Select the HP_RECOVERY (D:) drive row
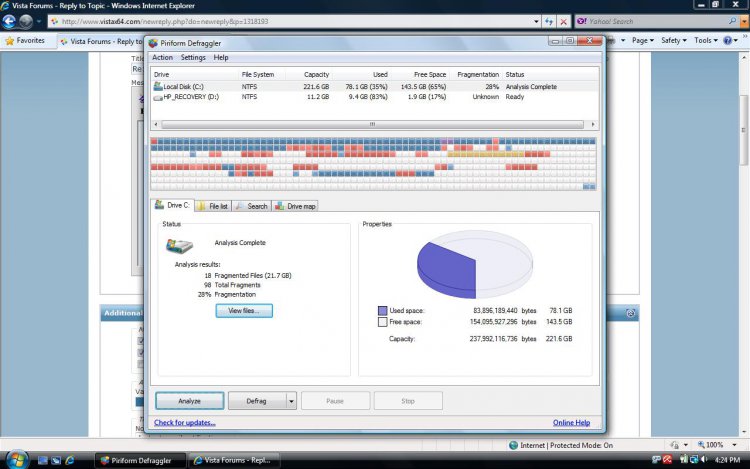Viewport: 750px width, 469px height. click(375, 97)
